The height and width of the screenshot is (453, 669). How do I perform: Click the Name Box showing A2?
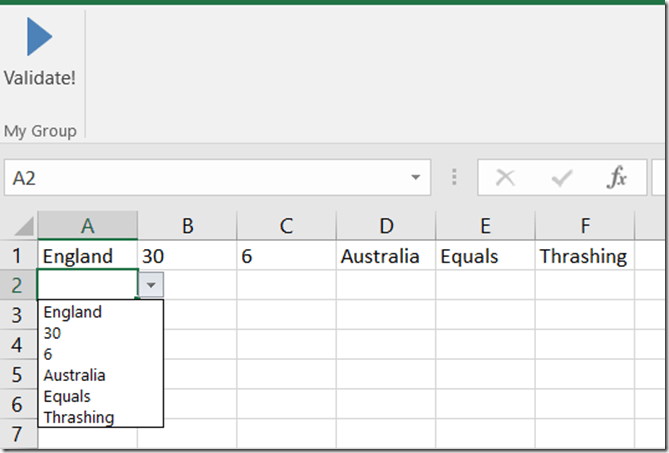tap(200, 179)
